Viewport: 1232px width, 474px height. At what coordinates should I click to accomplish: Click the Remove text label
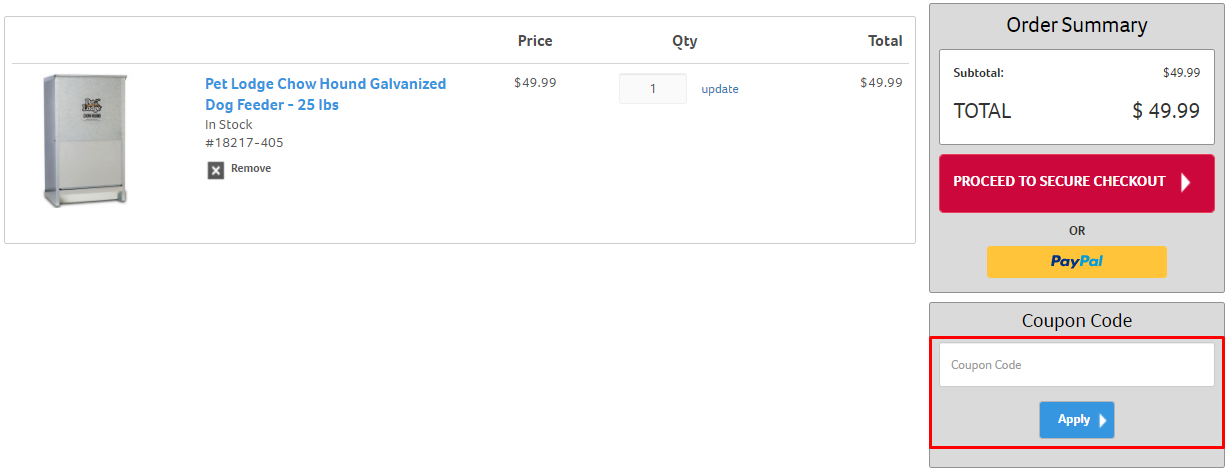pyautogui.click(x=251, y=168)
